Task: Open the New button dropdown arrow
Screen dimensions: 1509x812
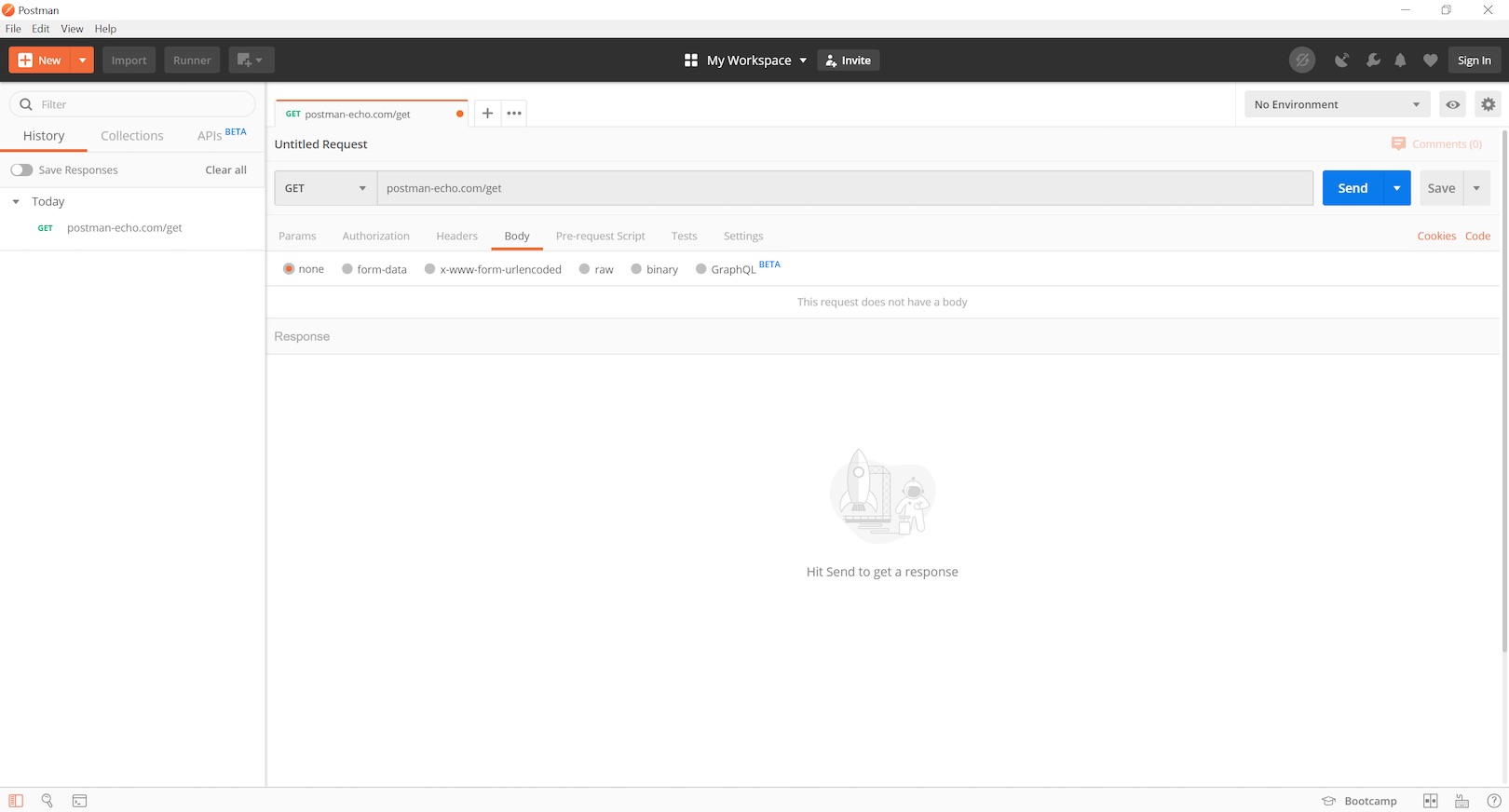Action: [x=83, y=61]
